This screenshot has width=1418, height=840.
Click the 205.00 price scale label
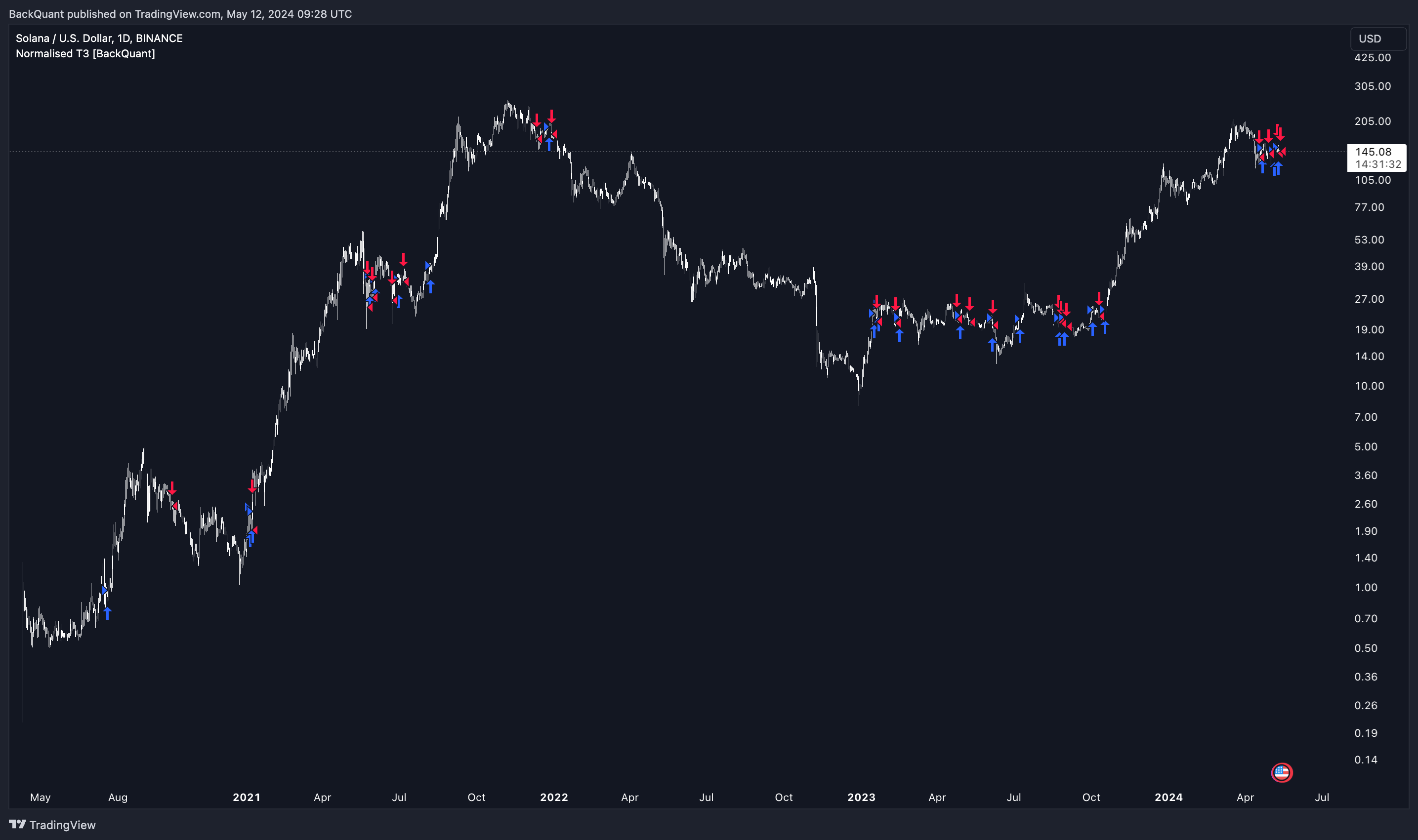1372,121
